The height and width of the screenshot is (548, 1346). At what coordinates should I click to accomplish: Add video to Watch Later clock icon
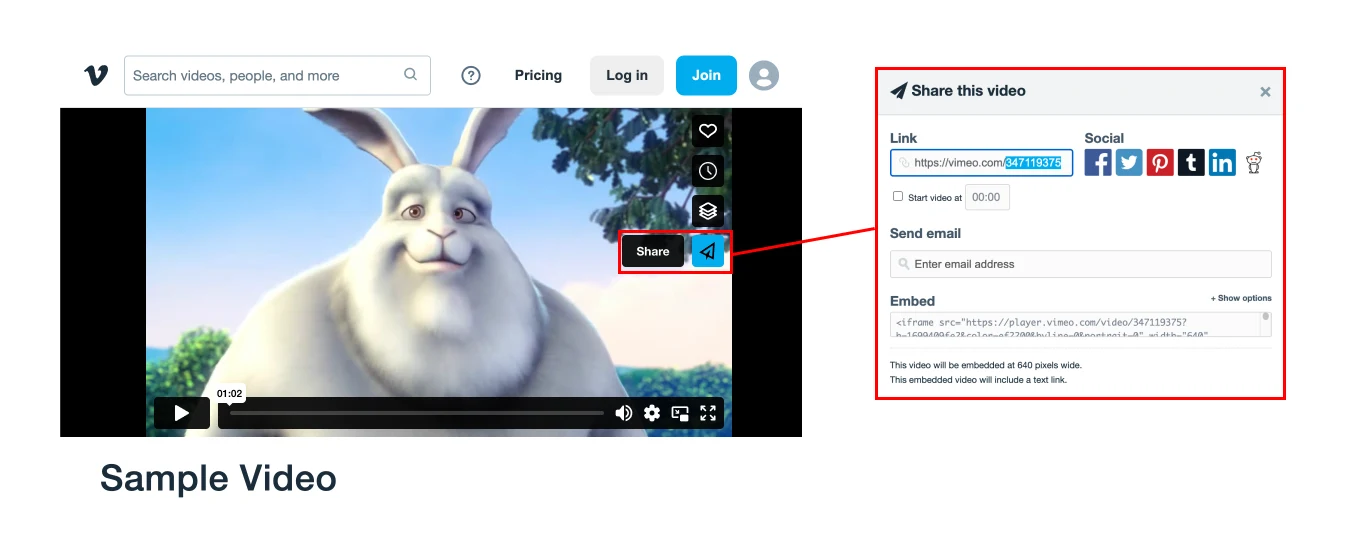[708, 171]
